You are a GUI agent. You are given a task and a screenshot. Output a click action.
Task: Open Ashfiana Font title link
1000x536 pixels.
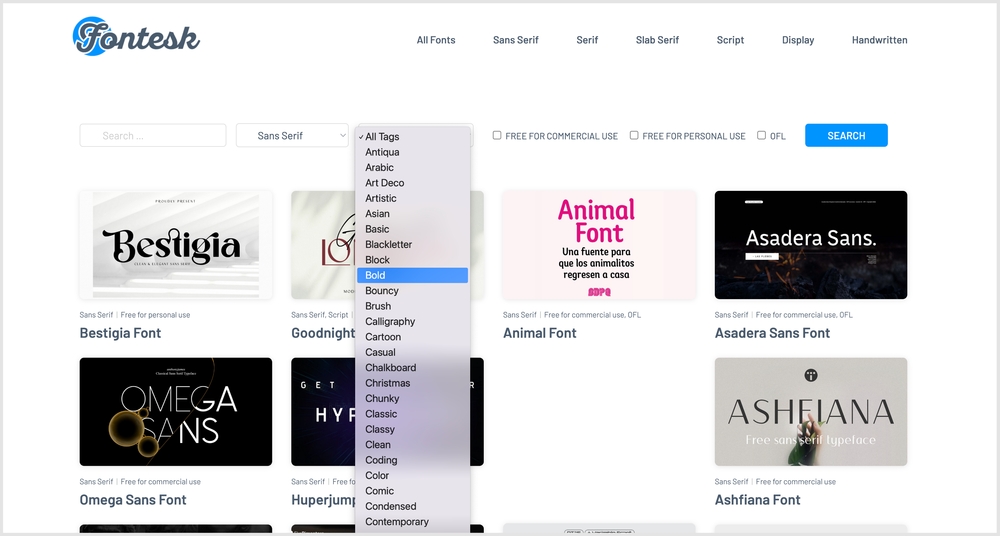pyautogui.click(x=757, y=500)
